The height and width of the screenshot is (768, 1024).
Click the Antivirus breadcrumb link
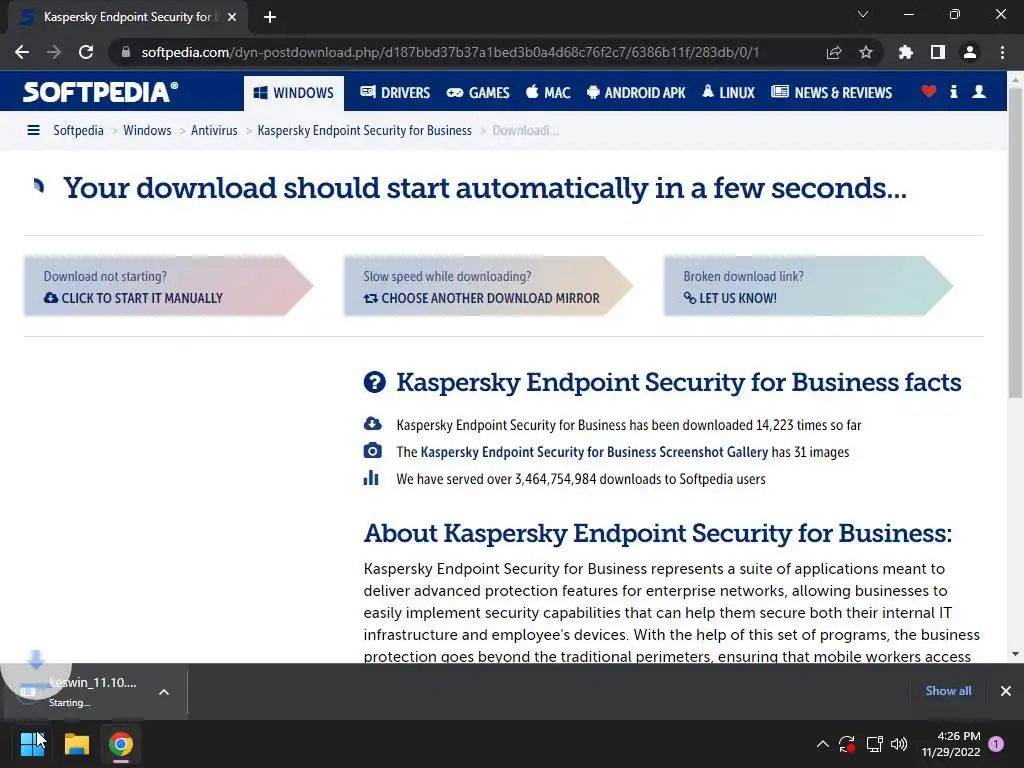tap(214, 131)
